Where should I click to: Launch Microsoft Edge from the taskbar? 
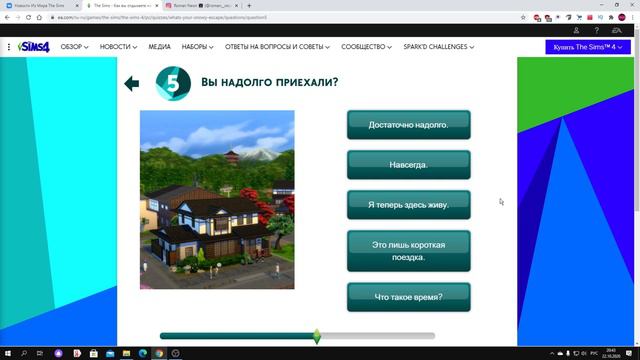(142, 353)
